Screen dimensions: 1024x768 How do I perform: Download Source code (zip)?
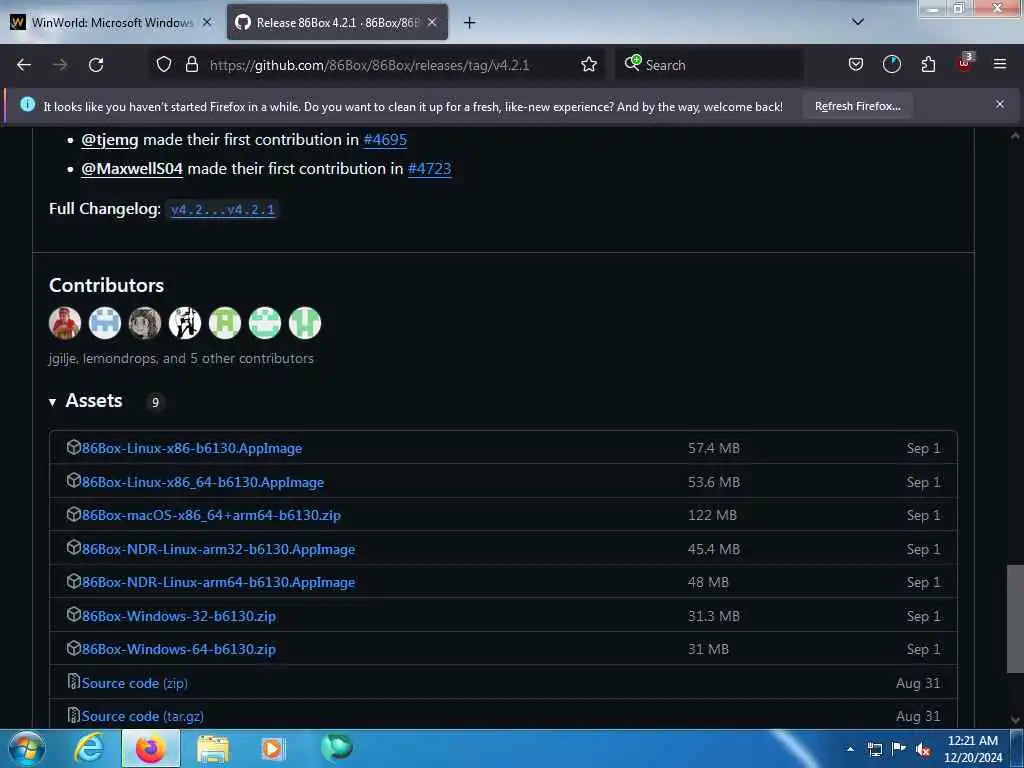[x=135, y=683]
